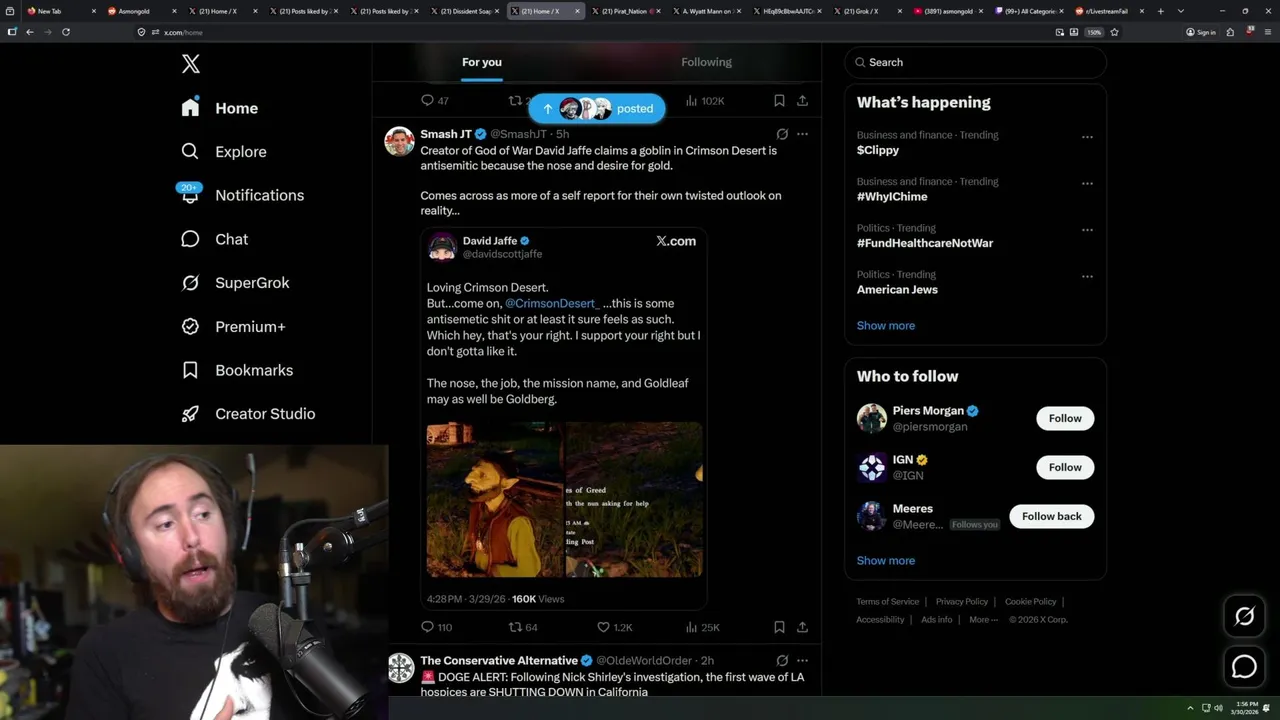Viewport: 1280px width, 720px height.
Task: Repost Smash JT's post showing 64 reposts
Action: click(523, 627)
